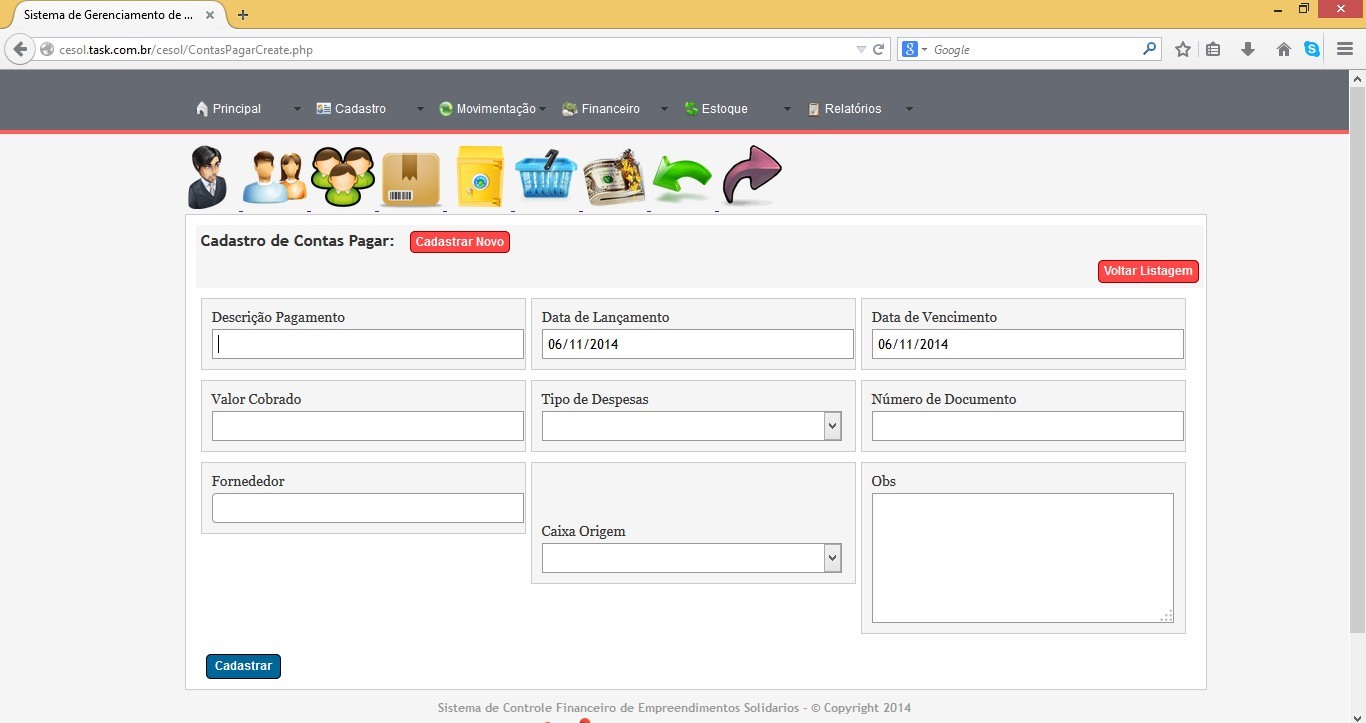Focus the Valor Cobrado input field

367,426
